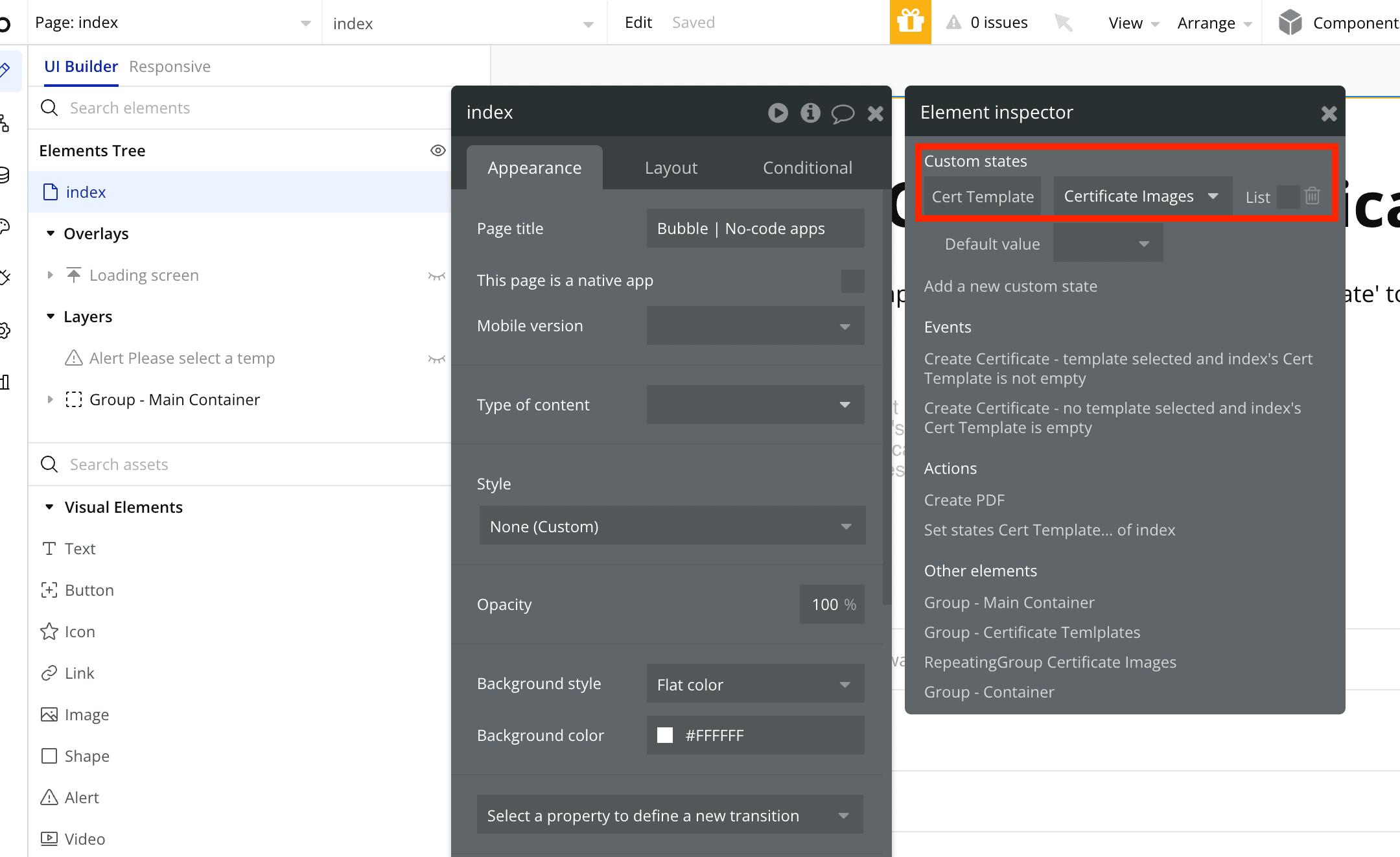1400x857 pixels.
Task: Show hidden Loading screen element
Action: [x=437, y=276]
